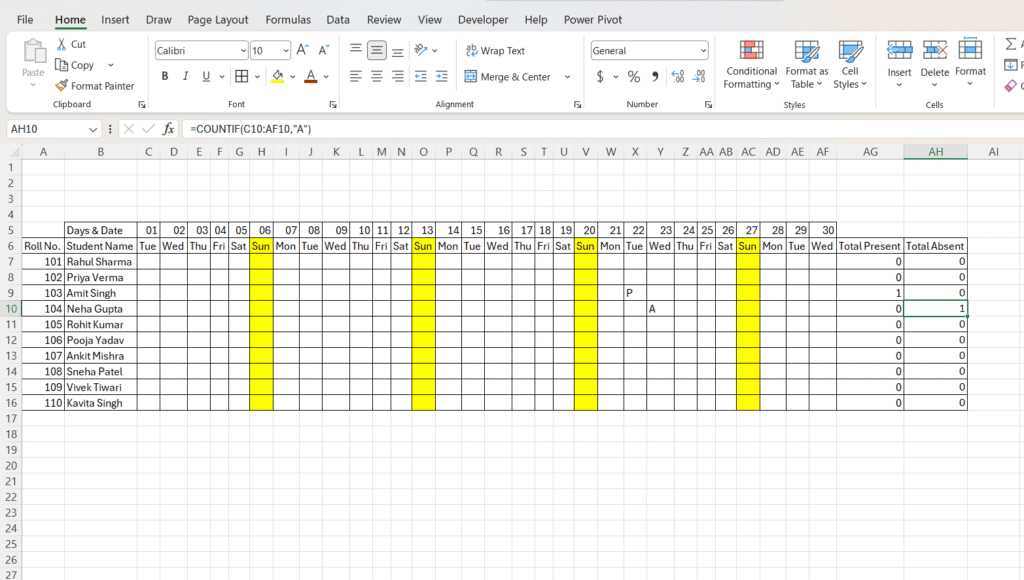Apply Accounting Number Format dollar icon

tap(600, 76)
